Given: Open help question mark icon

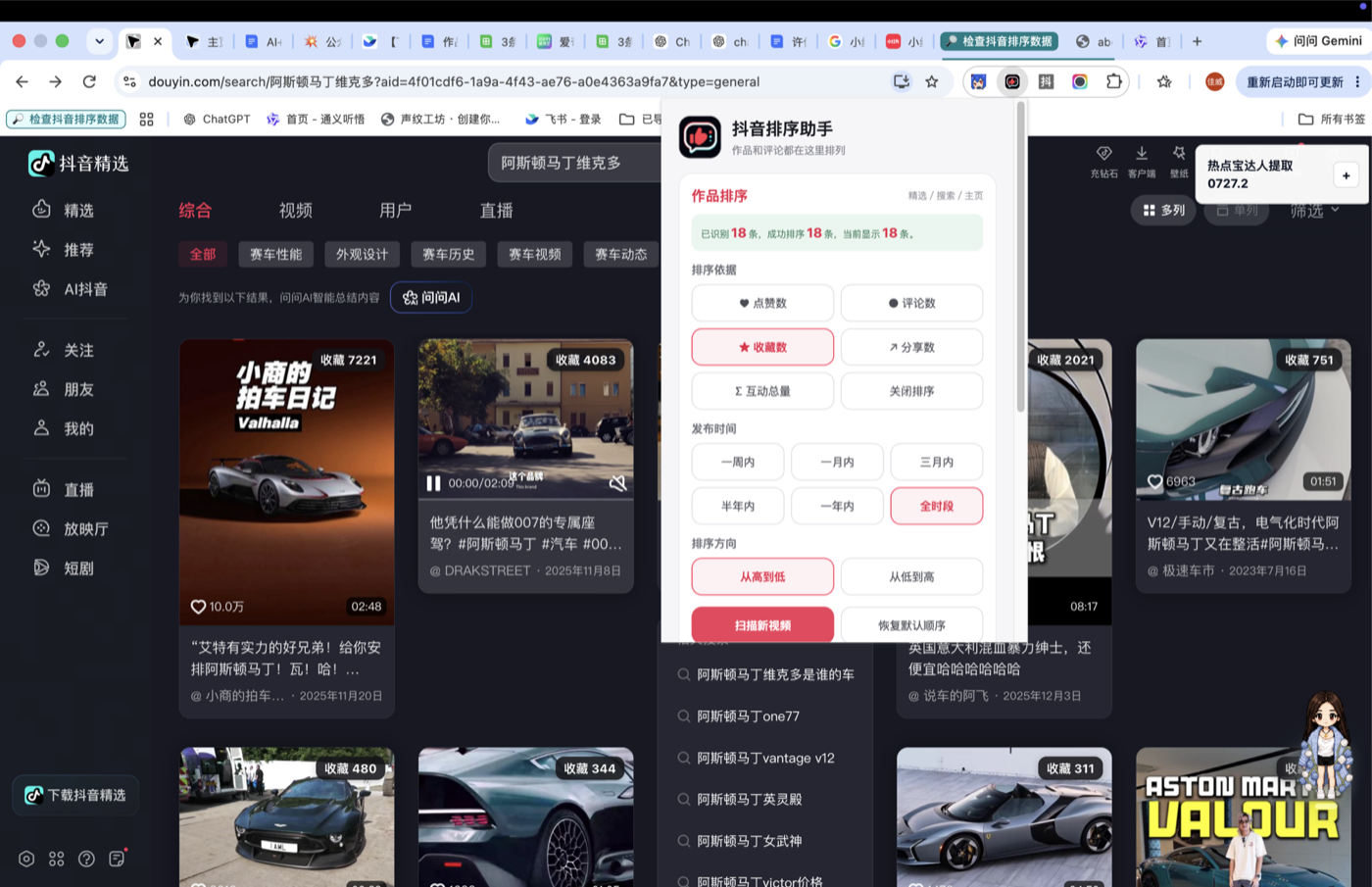Looking at the screenshot, I should pos(86,859).
